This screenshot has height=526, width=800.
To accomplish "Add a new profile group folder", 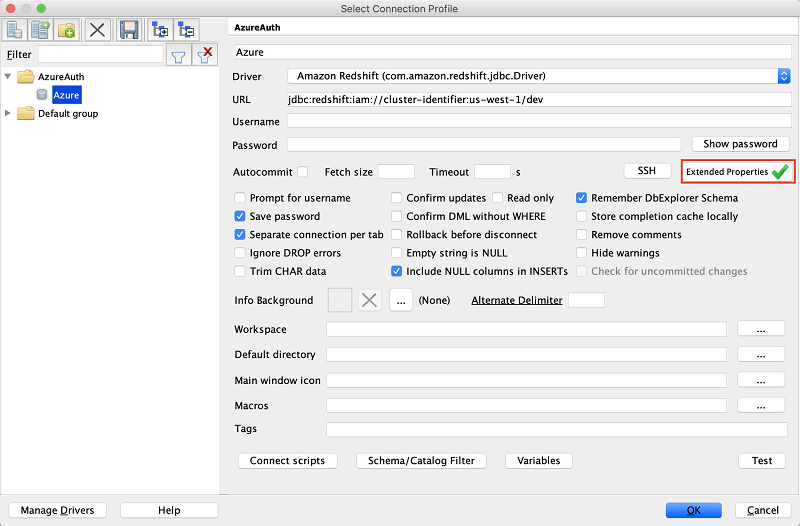I will [66, 30].
